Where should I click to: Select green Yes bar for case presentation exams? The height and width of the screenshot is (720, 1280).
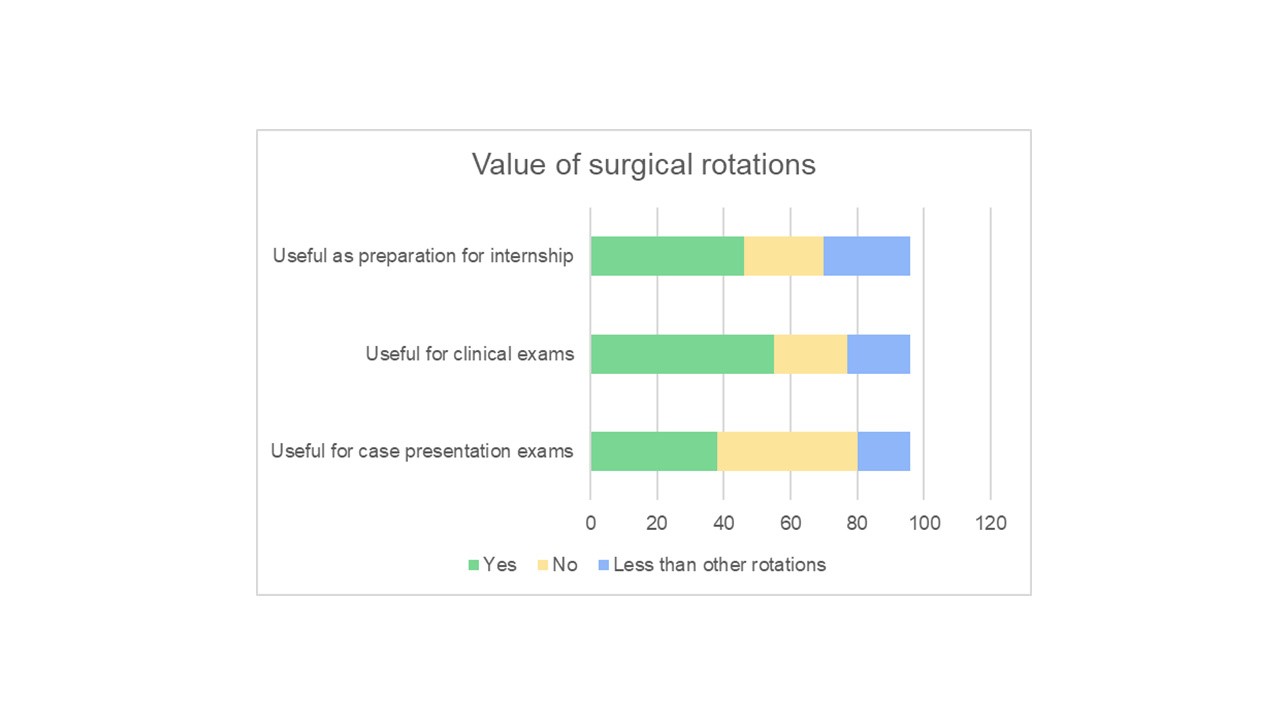(x=654, y=451)
